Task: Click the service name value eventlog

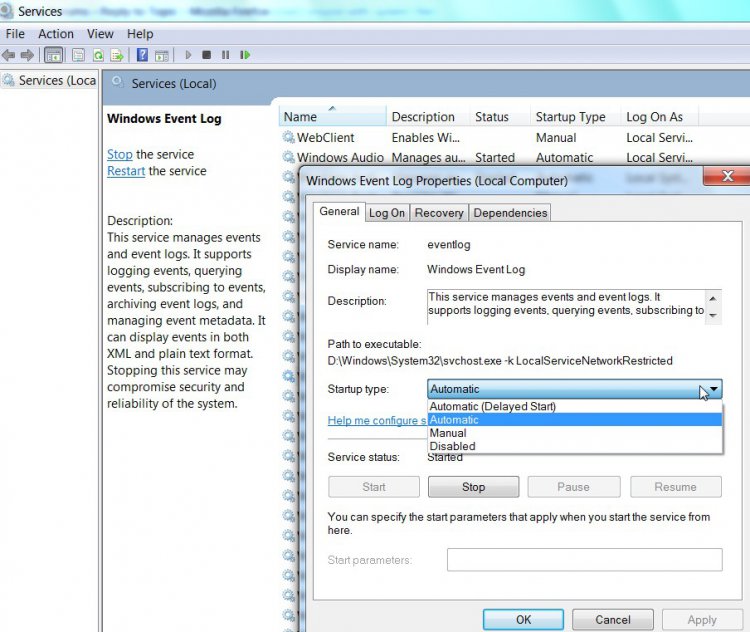Action: [x=449, y=244]
